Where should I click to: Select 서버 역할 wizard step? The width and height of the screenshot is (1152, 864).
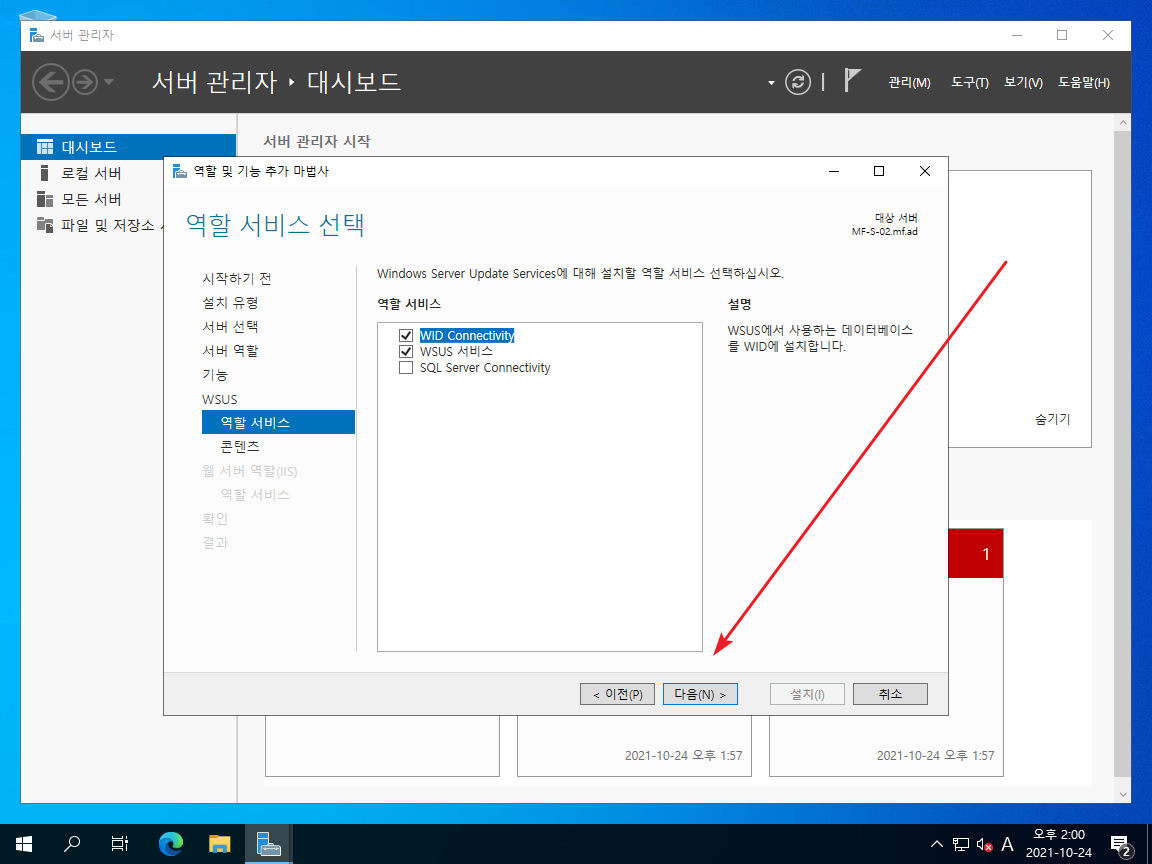[230, 350]
